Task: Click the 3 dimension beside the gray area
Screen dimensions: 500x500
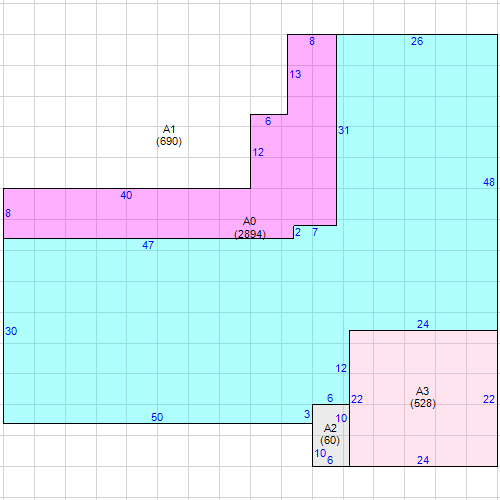Action: click(307, 414)
